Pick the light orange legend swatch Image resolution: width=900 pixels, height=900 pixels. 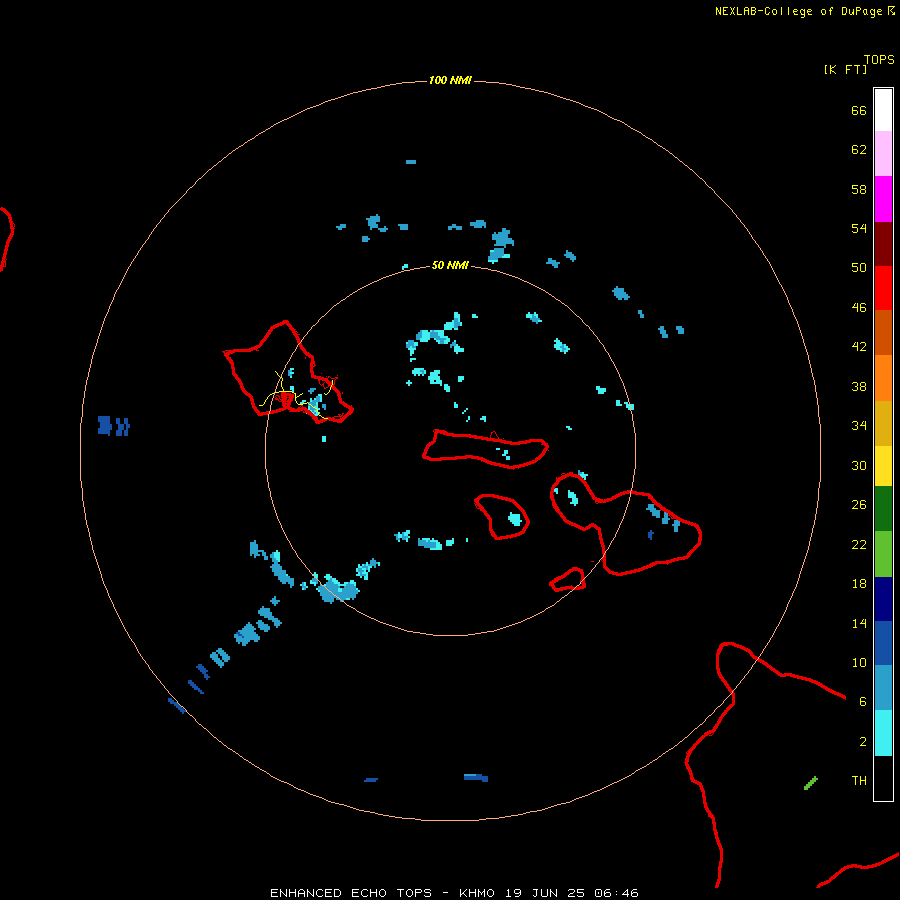point(883,378)
